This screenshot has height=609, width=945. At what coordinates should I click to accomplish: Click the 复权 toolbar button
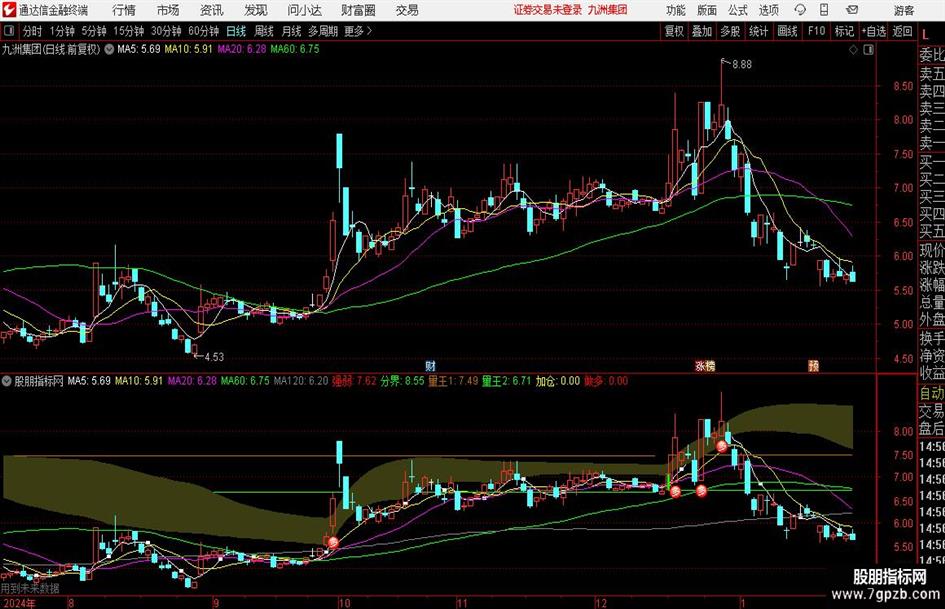[x=674, y=31]
